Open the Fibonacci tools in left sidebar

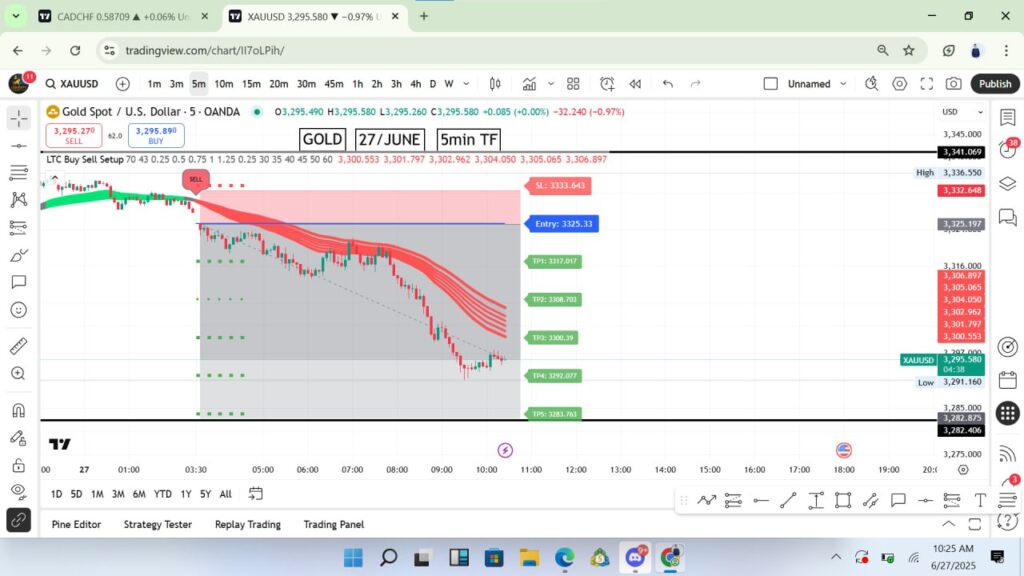click(x=19, y=172)
